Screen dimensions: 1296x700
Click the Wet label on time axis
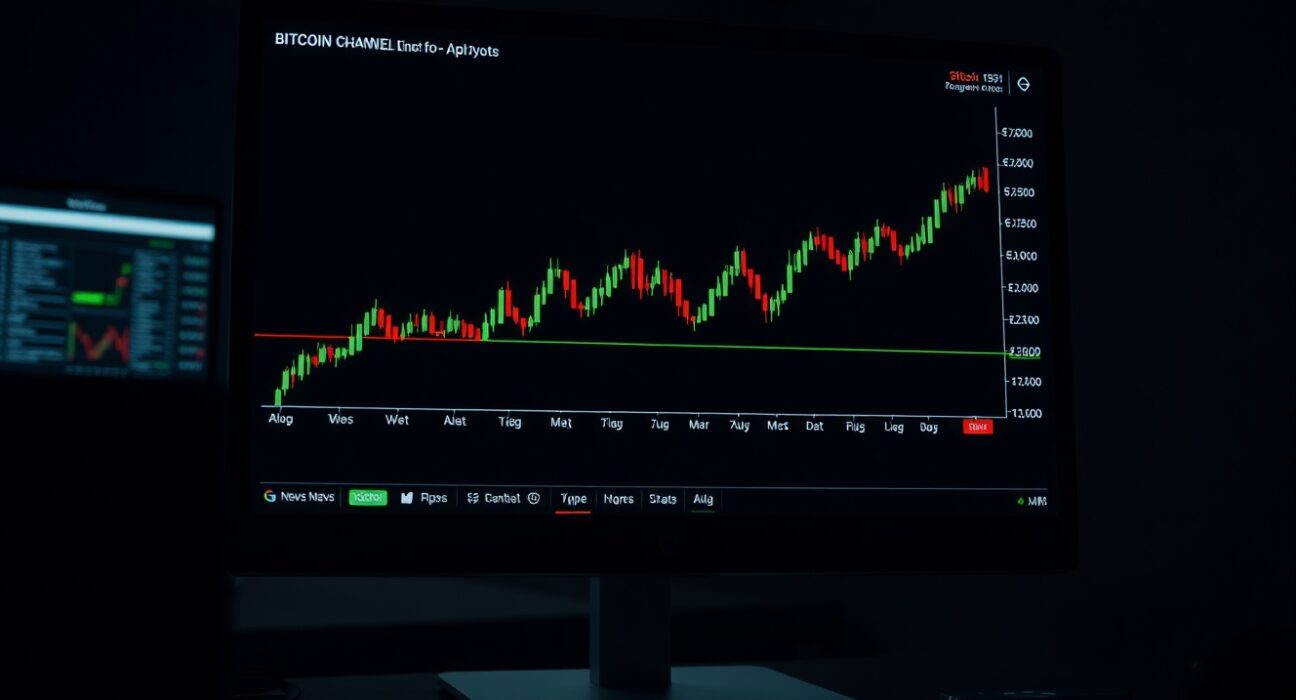397,420
